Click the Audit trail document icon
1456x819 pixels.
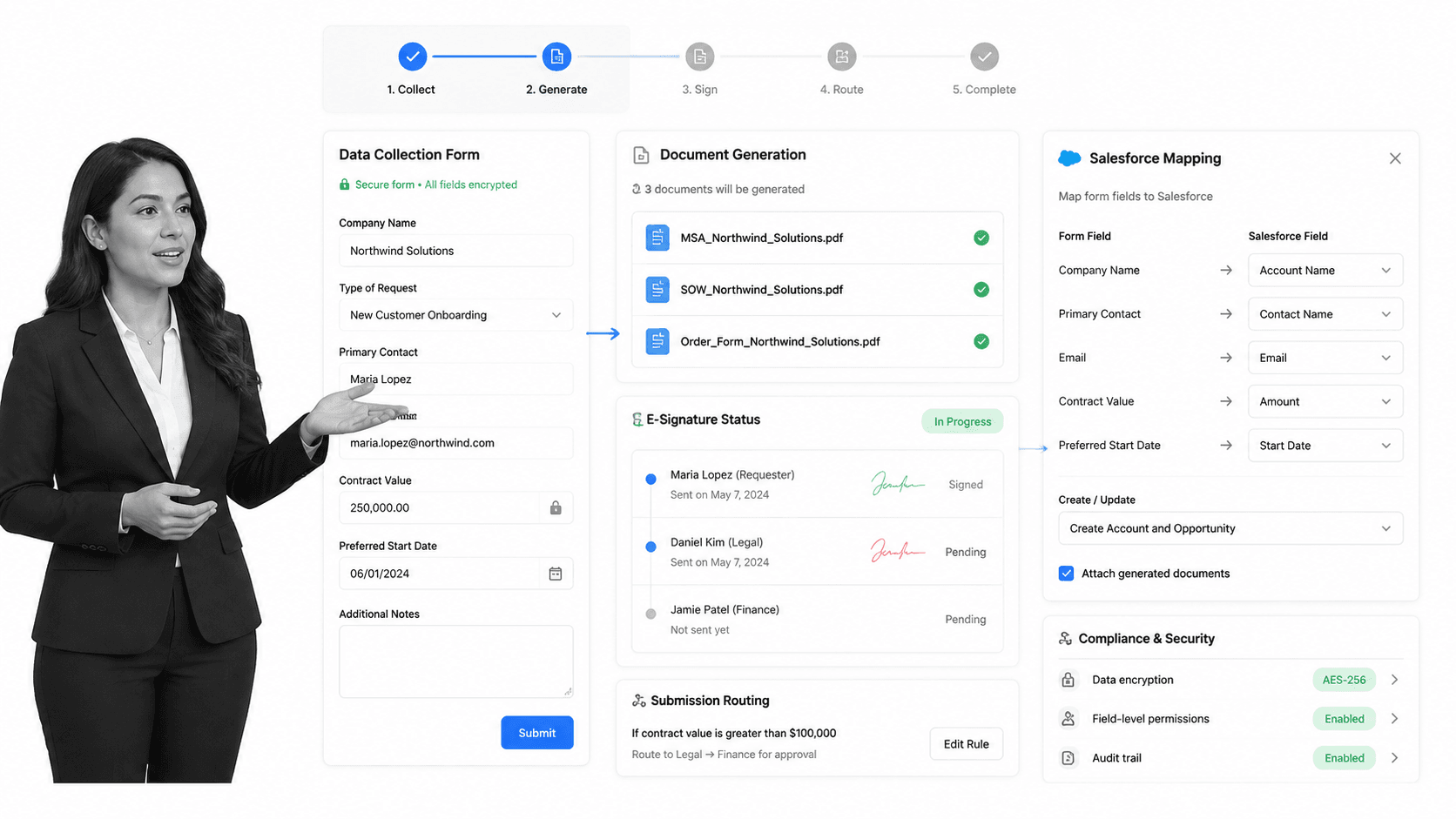point(1068,758)
